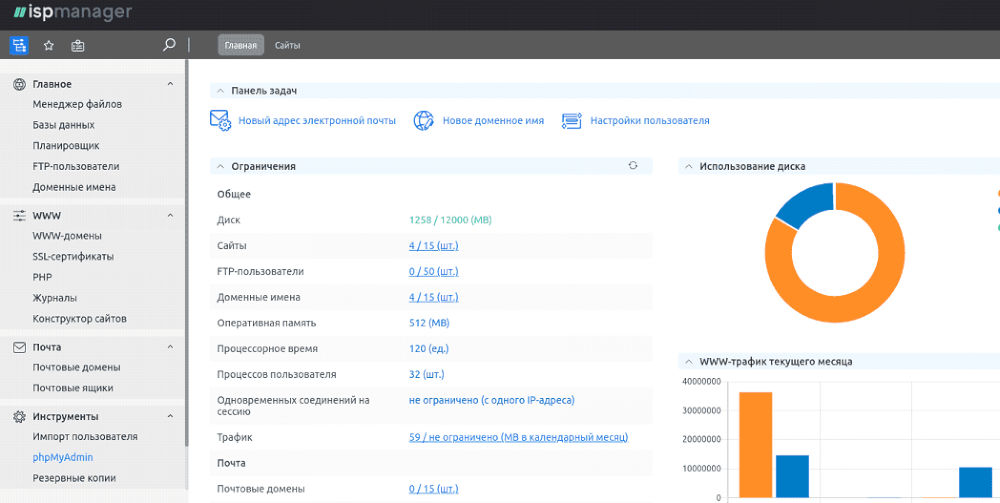This screenshot has height=503, width=1000.
Task: Click the clipboard icon in toolbar
Action: (x=78, y=45)
